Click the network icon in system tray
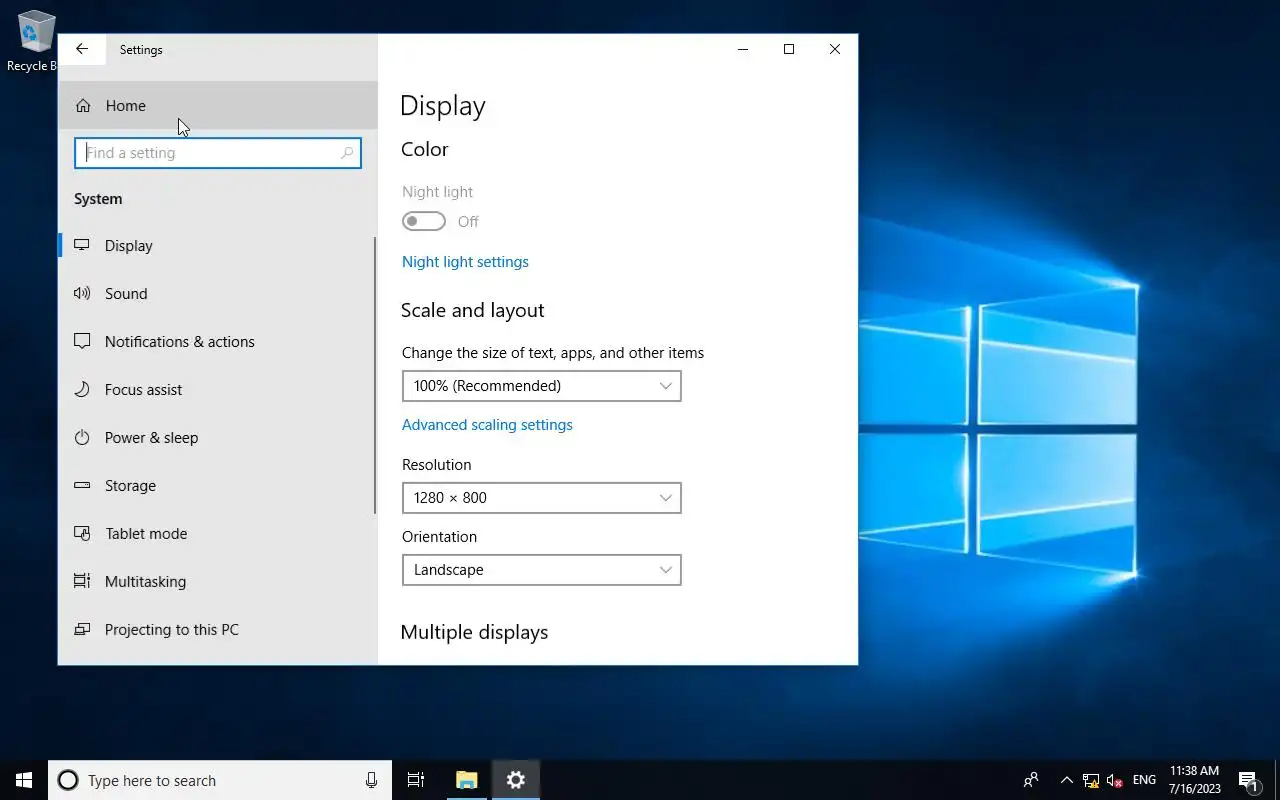The height and width of the screenshot is (800, 1280). [x=1091, y=780]
